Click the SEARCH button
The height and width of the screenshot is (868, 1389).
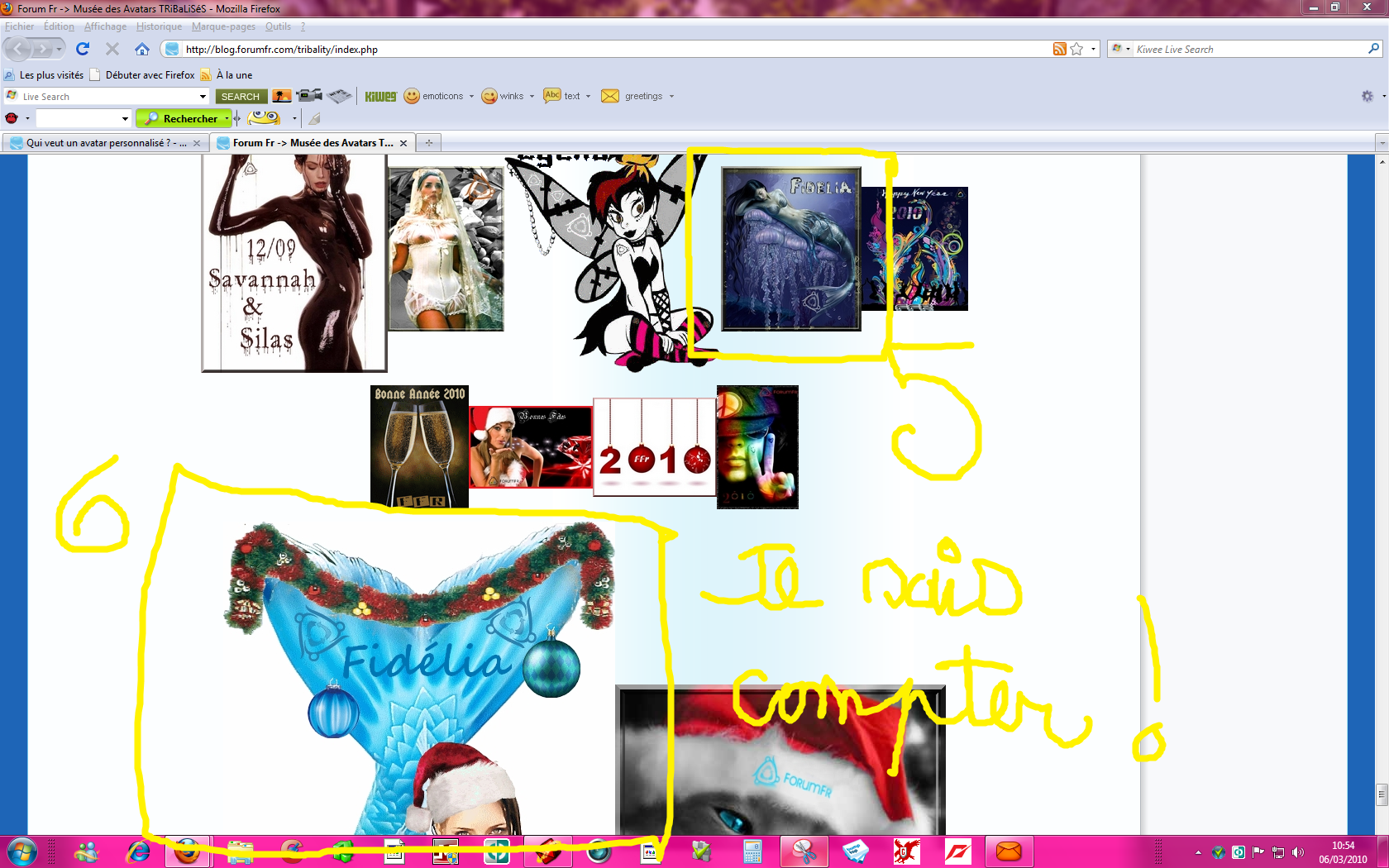[241, 97]
